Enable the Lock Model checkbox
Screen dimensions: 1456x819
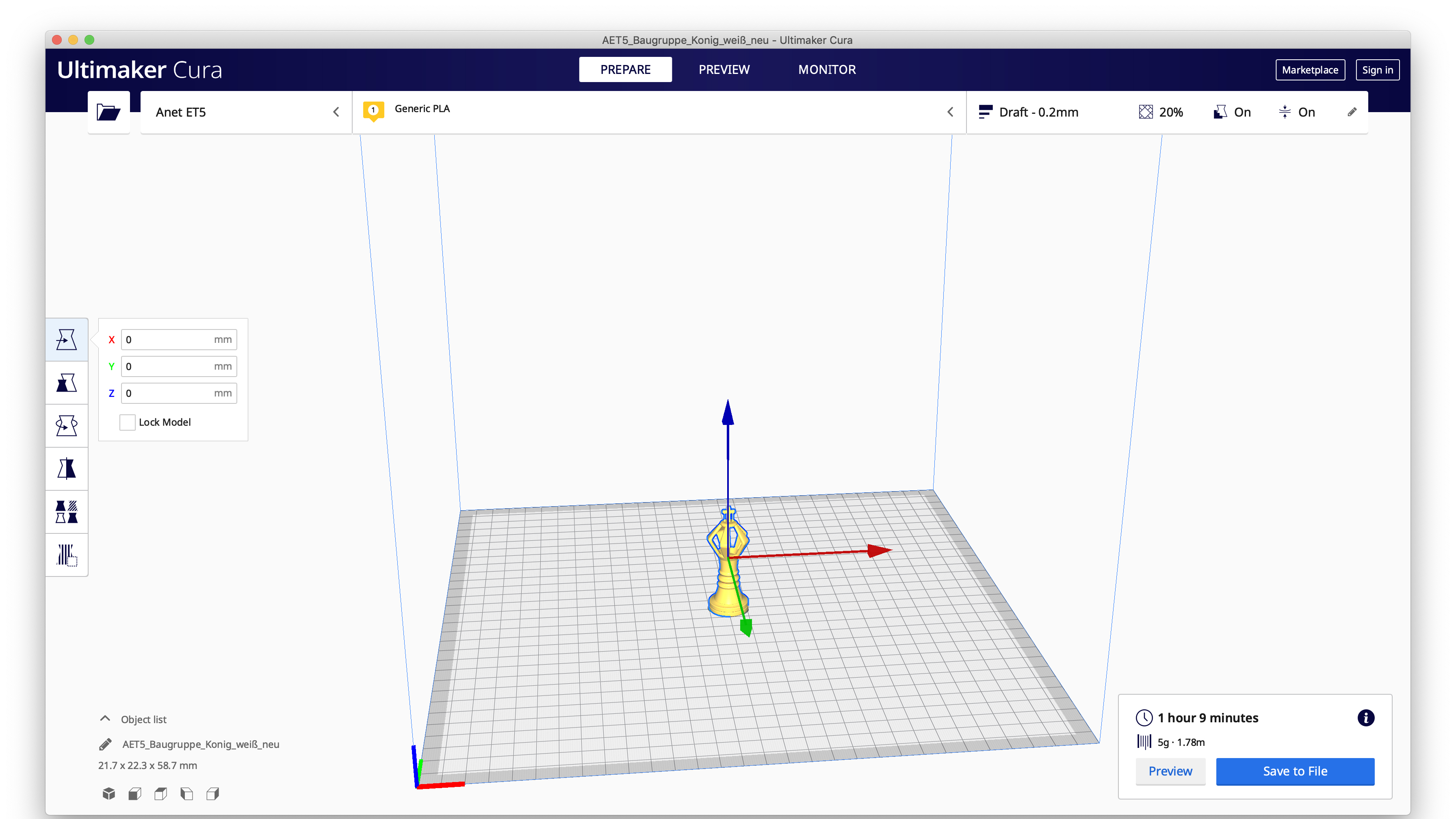click(127, 422)
